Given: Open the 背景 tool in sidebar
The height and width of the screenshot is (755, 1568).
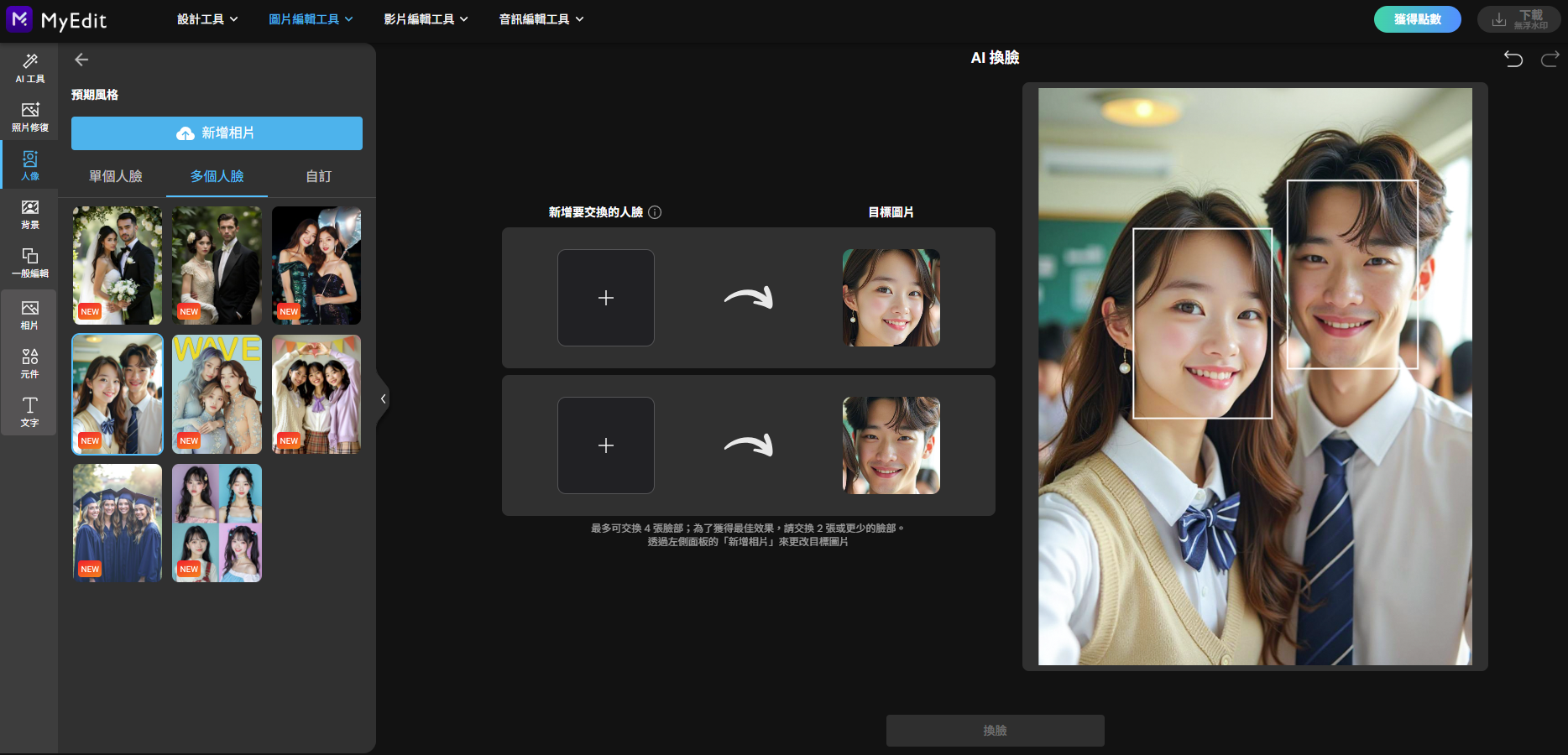Looking at the screenshot, I should (x=29, y=214).
